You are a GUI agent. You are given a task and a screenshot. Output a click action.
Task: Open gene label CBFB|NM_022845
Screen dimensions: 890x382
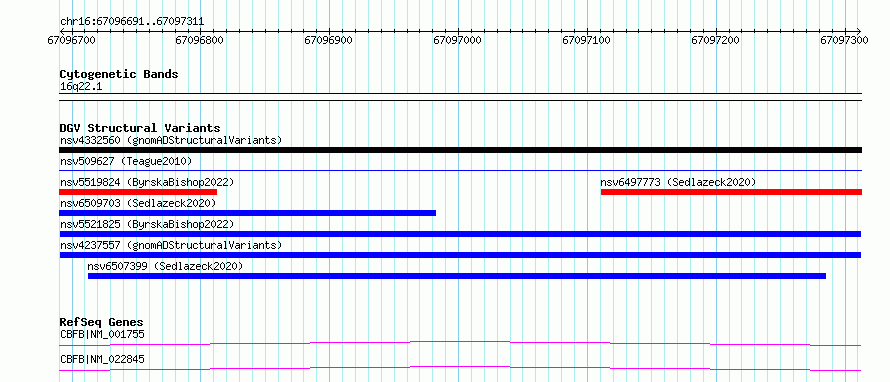[x=102, y=359]
